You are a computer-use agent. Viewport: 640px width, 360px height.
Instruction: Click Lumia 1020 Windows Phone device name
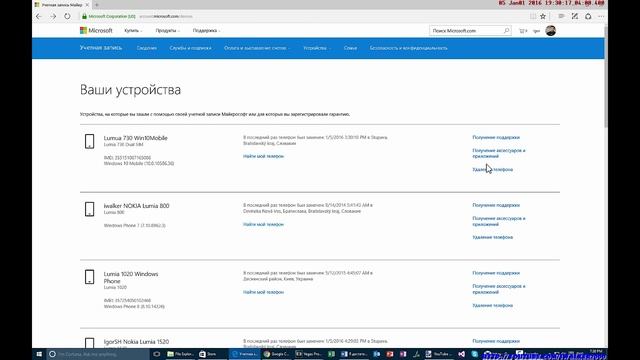[131, 277]
